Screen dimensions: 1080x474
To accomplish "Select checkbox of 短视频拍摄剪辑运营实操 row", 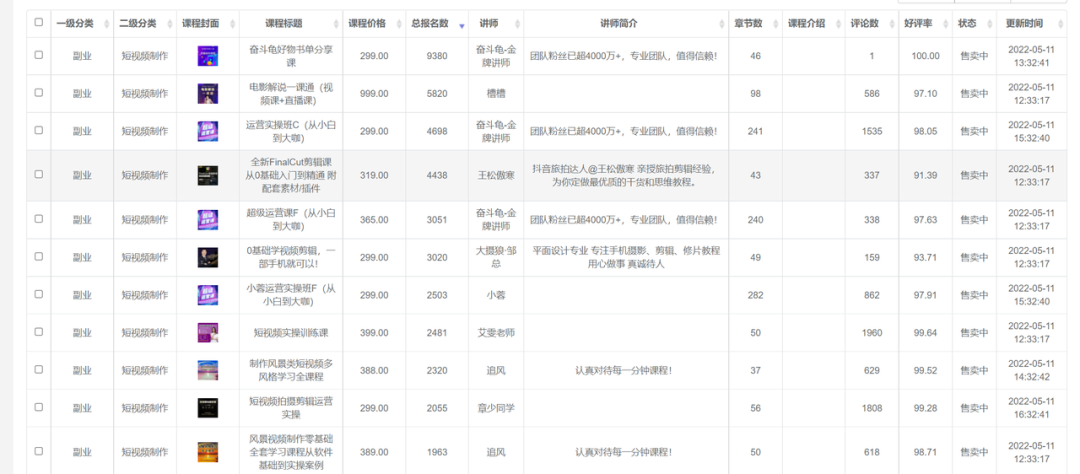I will click(x=39, y=407).
